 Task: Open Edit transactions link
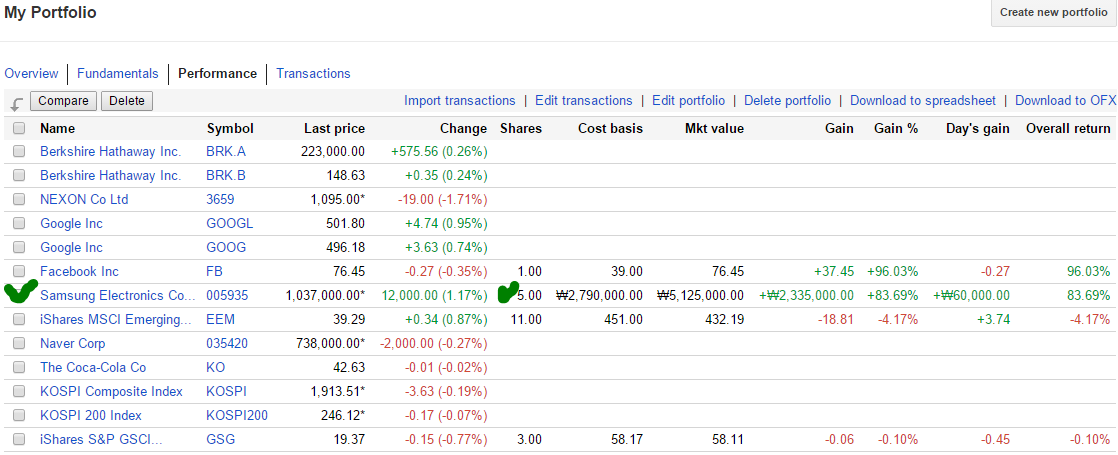click(584, 101)
